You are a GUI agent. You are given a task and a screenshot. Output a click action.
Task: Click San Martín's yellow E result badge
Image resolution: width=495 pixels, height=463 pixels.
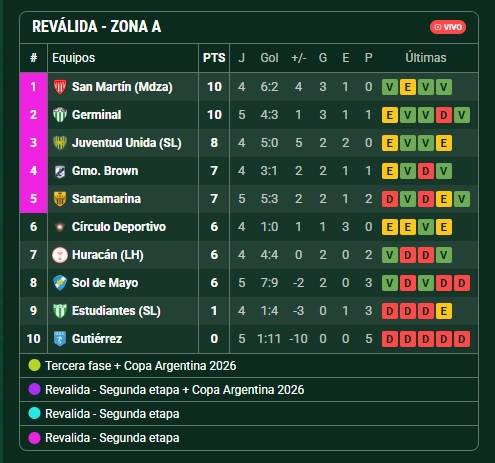[408, 87]
